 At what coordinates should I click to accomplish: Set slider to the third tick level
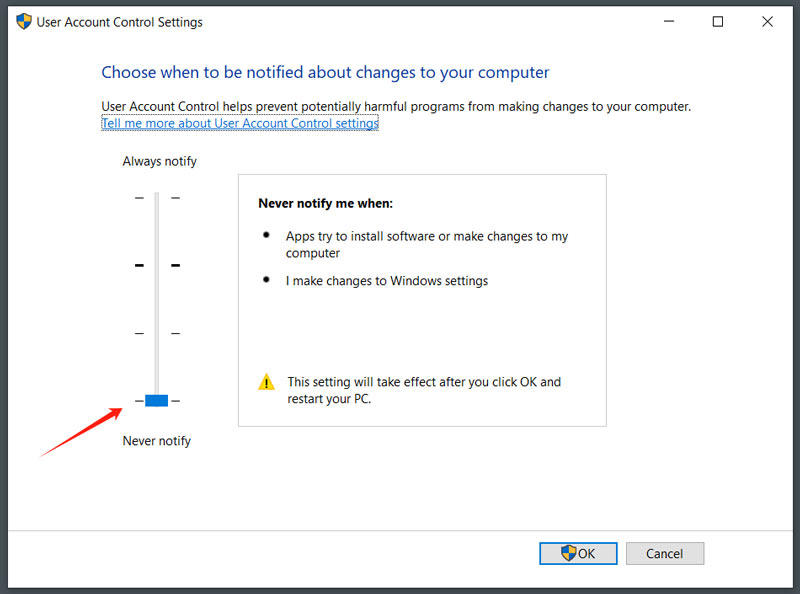(157, 333)
